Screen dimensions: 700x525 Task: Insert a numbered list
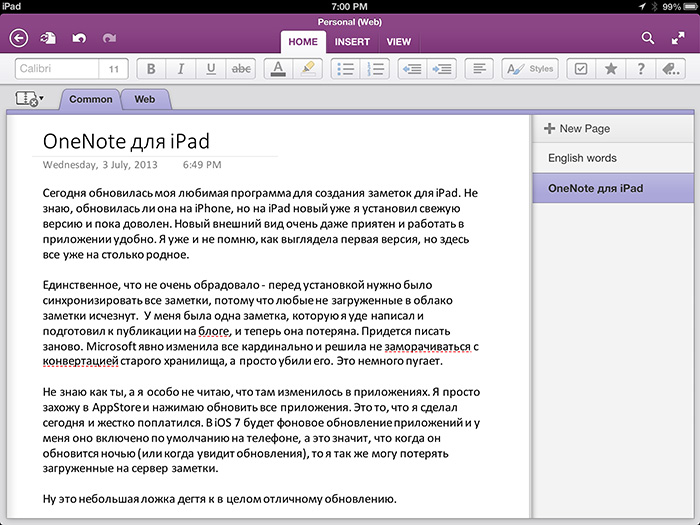click(x=375, y=69)
